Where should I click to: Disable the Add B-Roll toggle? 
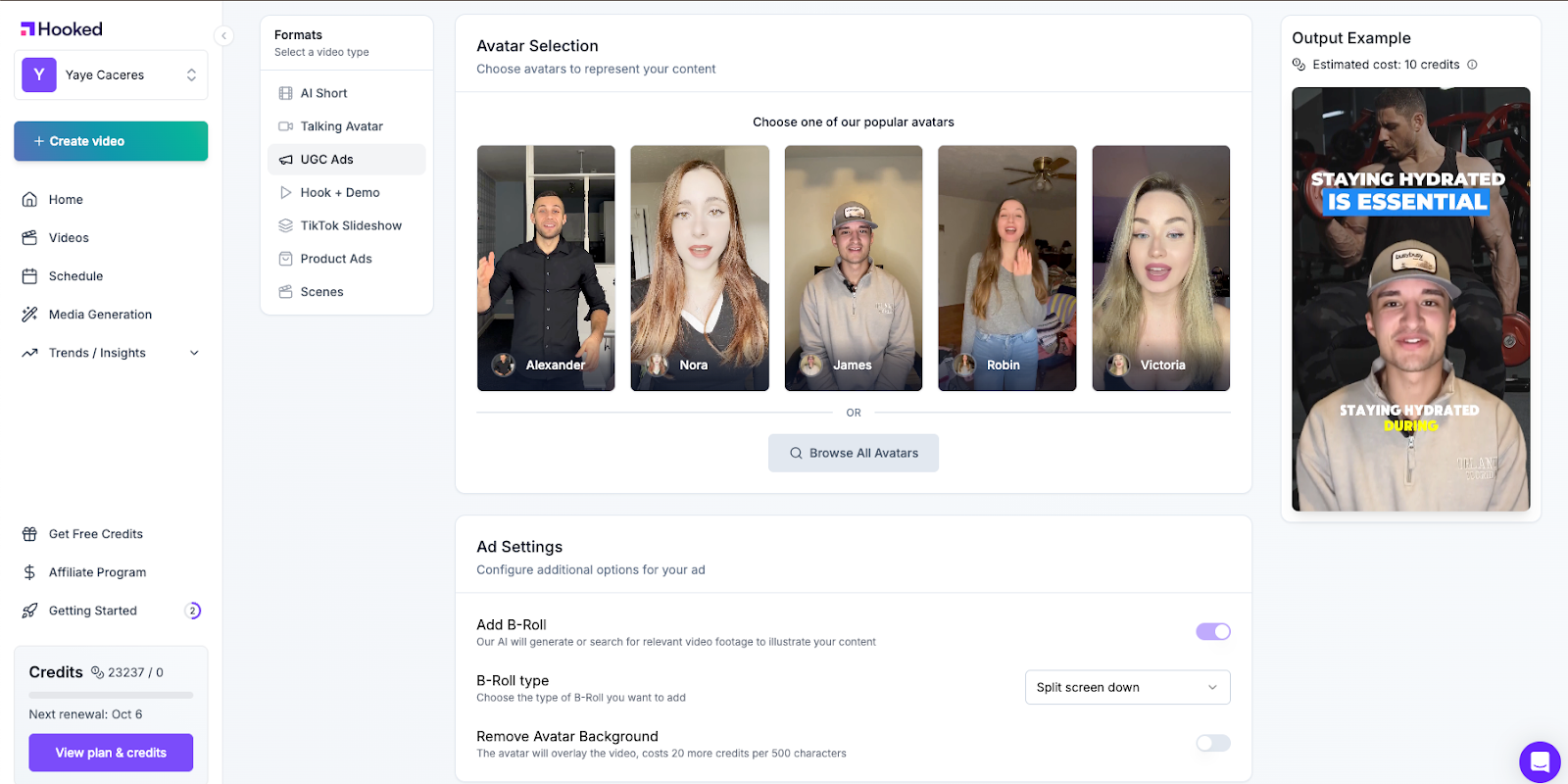[1212, 631]
